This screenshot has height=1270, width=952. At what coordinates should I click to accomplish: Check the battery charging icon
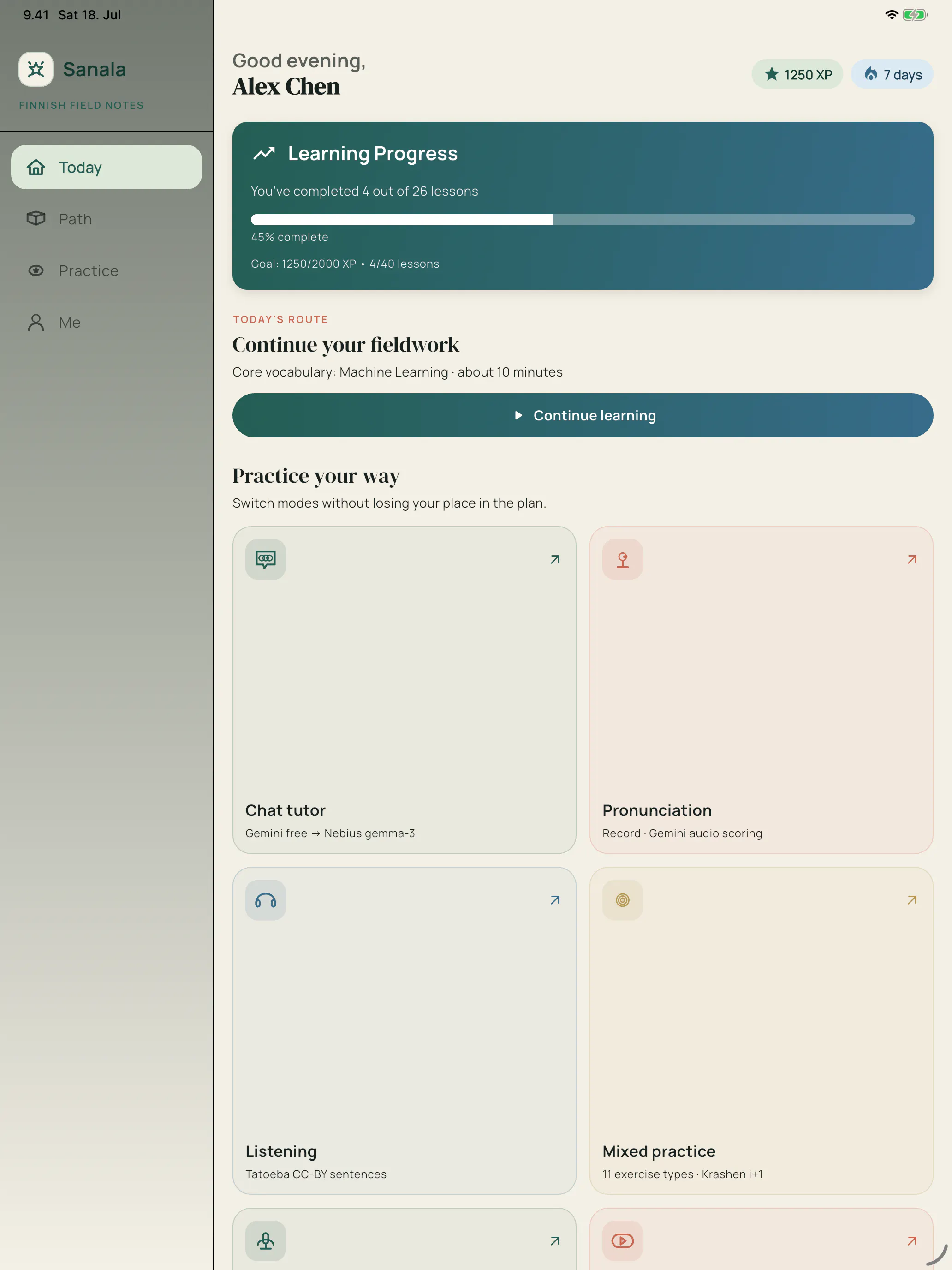click(915, 15)
